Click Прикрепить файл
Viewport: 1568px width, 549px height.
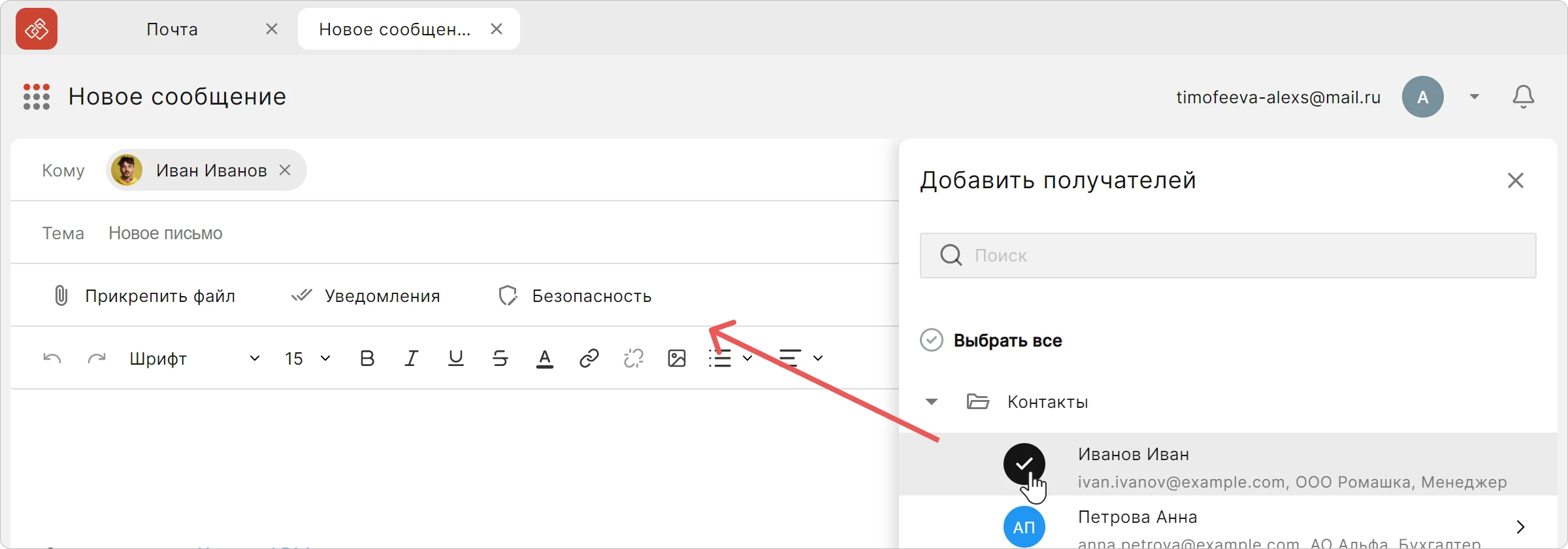tap(160, 296)
